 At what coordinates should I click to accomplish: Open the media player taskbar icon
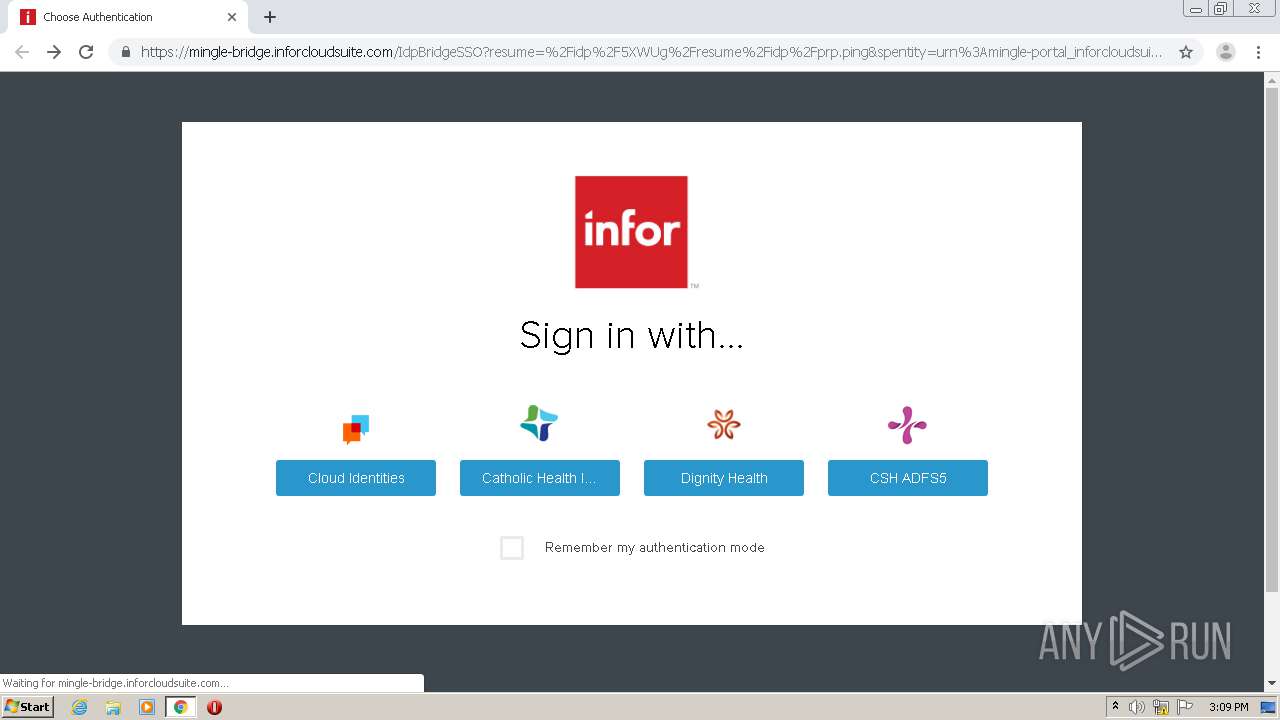147,707
